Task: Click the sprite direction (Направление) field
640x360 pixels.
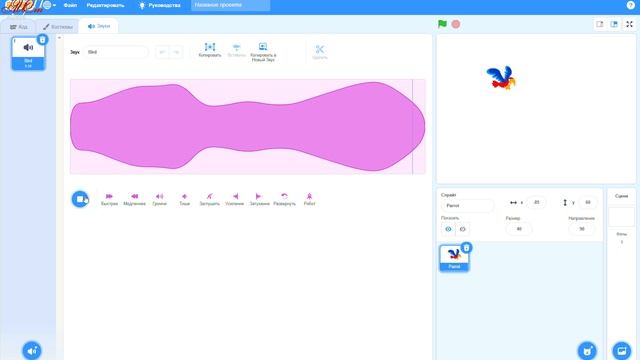Action: tap(582, 229)
